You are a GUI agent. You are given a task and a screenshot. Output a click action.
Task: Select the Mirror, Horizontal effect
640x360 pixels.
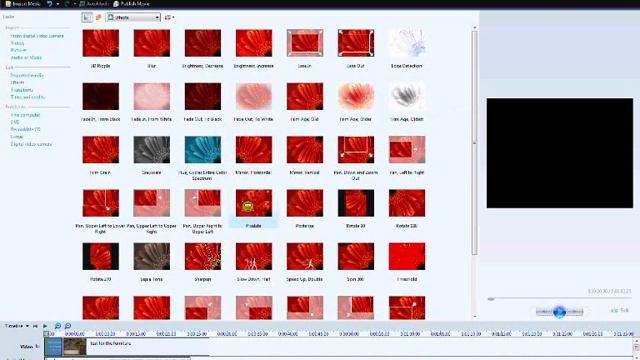253,150
